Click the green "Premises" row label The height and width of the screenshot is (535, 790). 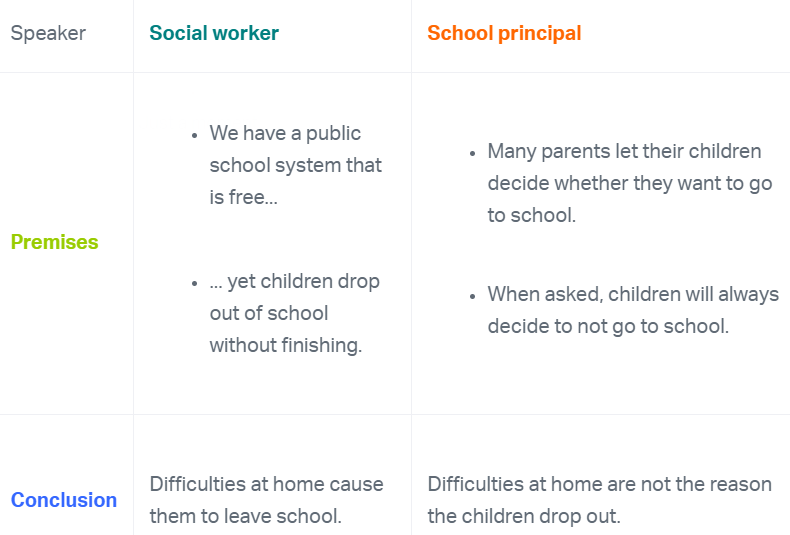(x=54, y=242)
